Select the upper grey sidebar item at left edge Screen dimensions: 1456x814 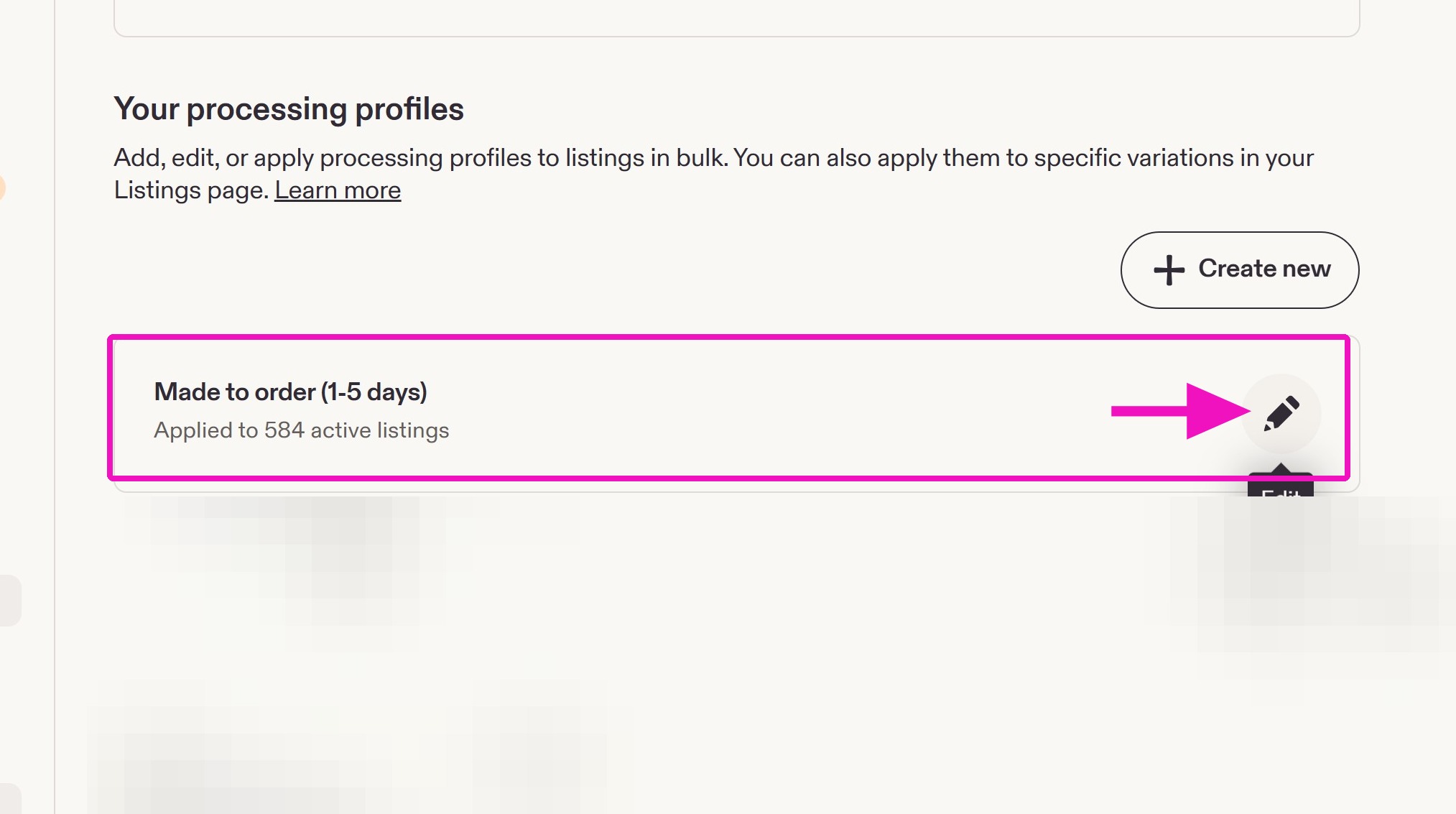pos(9,600)
